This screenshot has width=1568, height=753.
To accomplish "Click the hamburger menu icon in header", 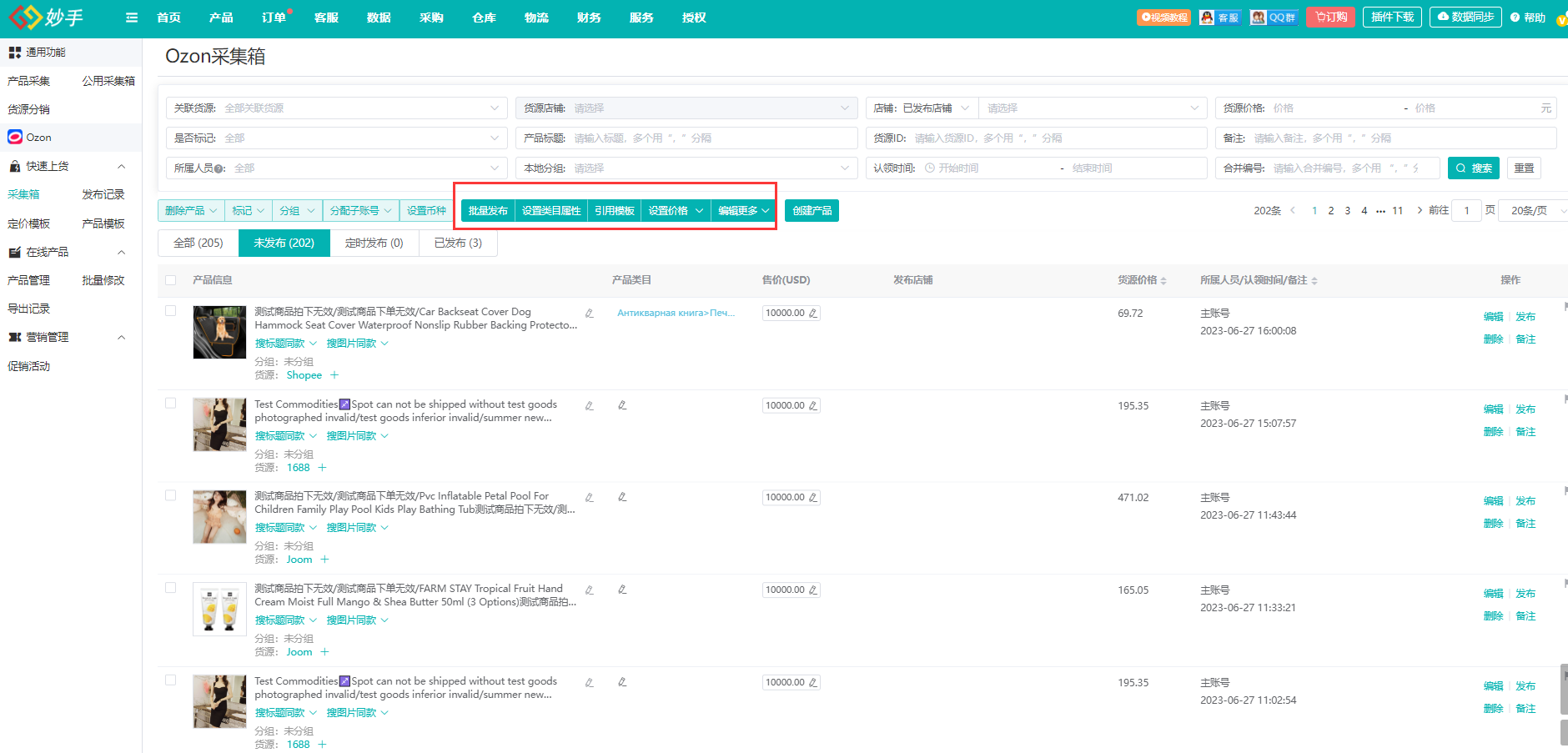I will click(x=132, y=18).
